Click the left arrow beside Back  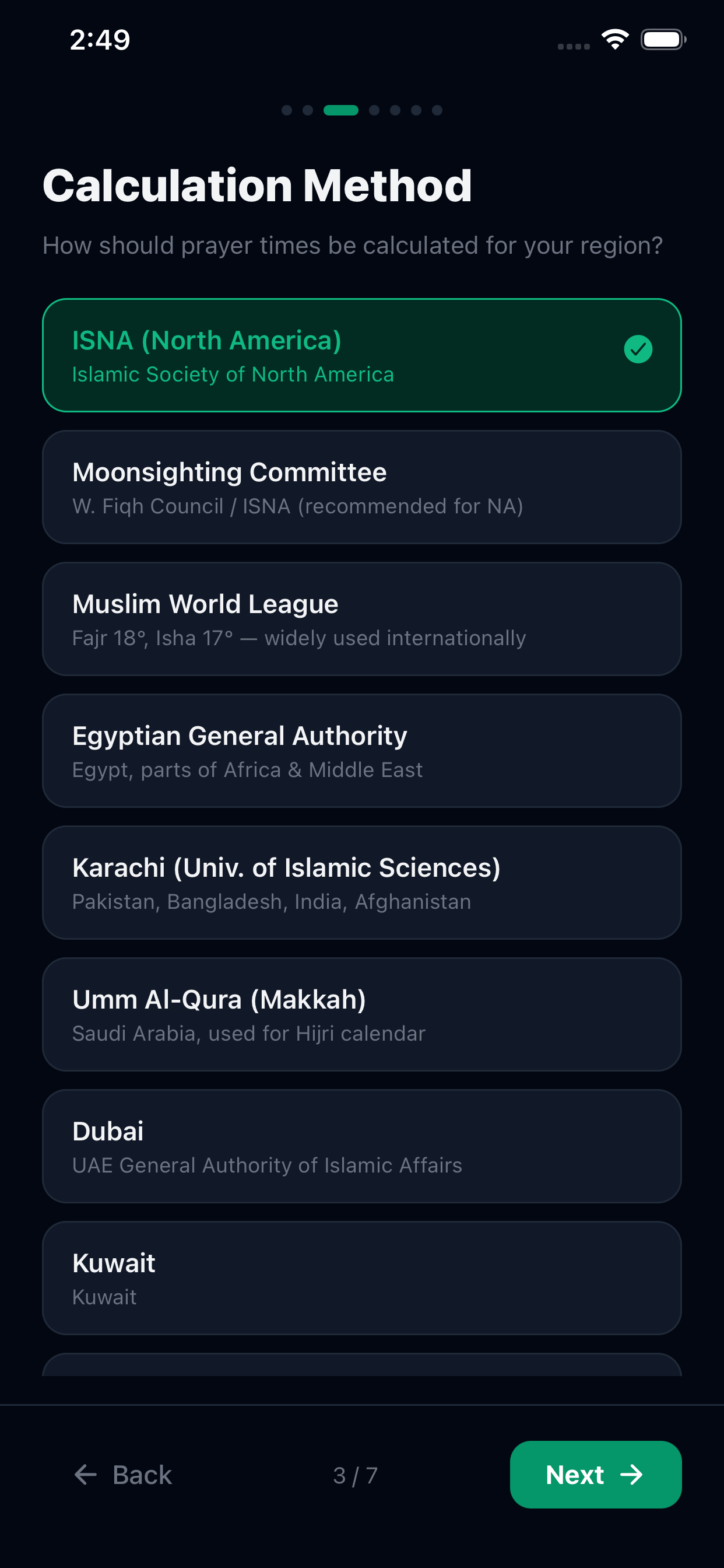point(85,1474)
